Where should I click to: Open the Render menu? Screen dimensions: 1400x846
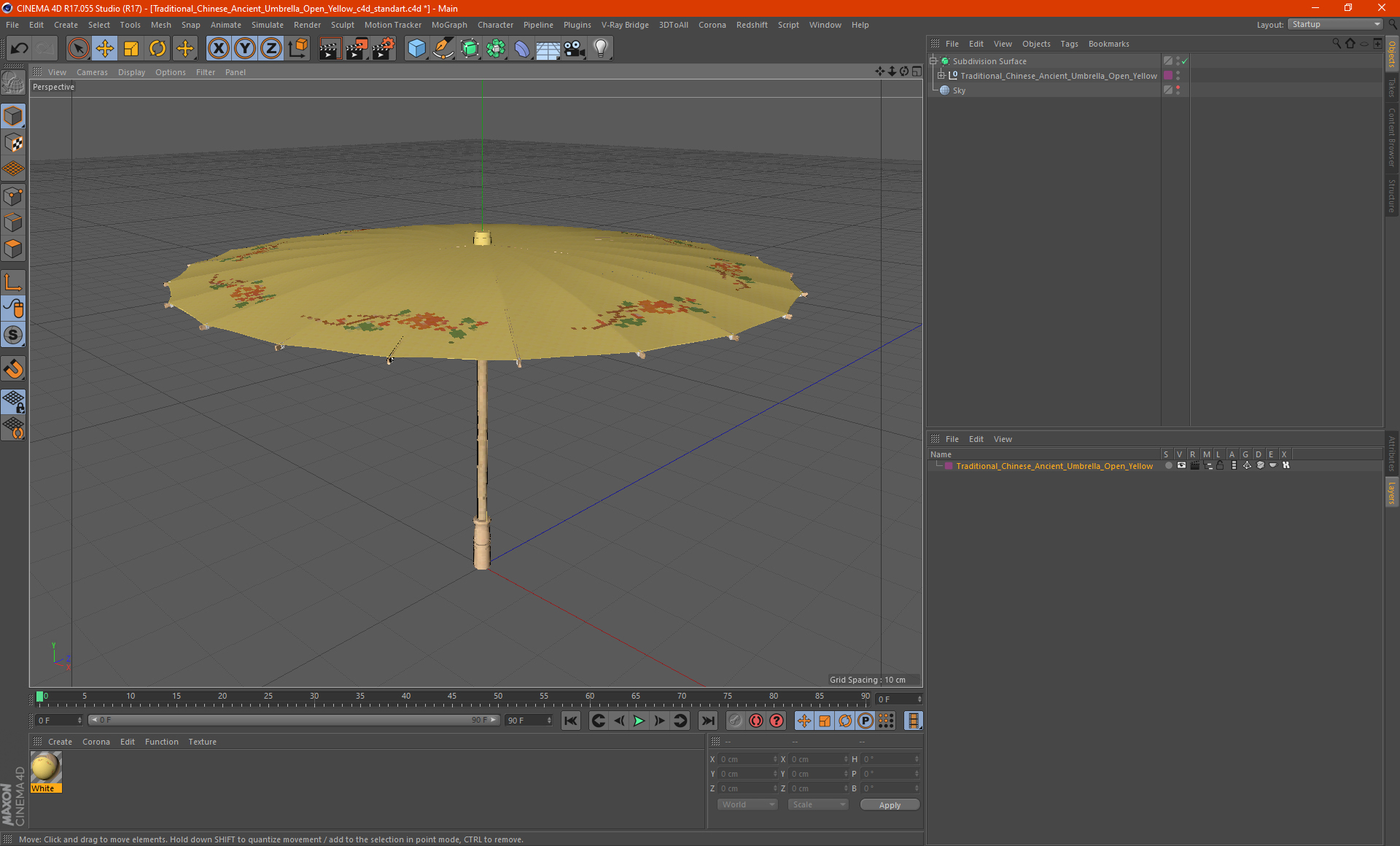307,25
